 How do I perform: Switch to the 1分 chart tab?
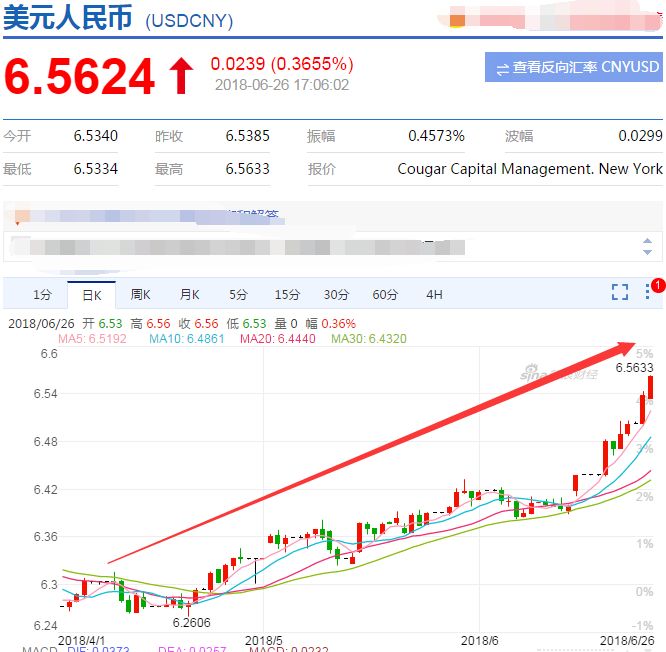(x=42, y=294)
